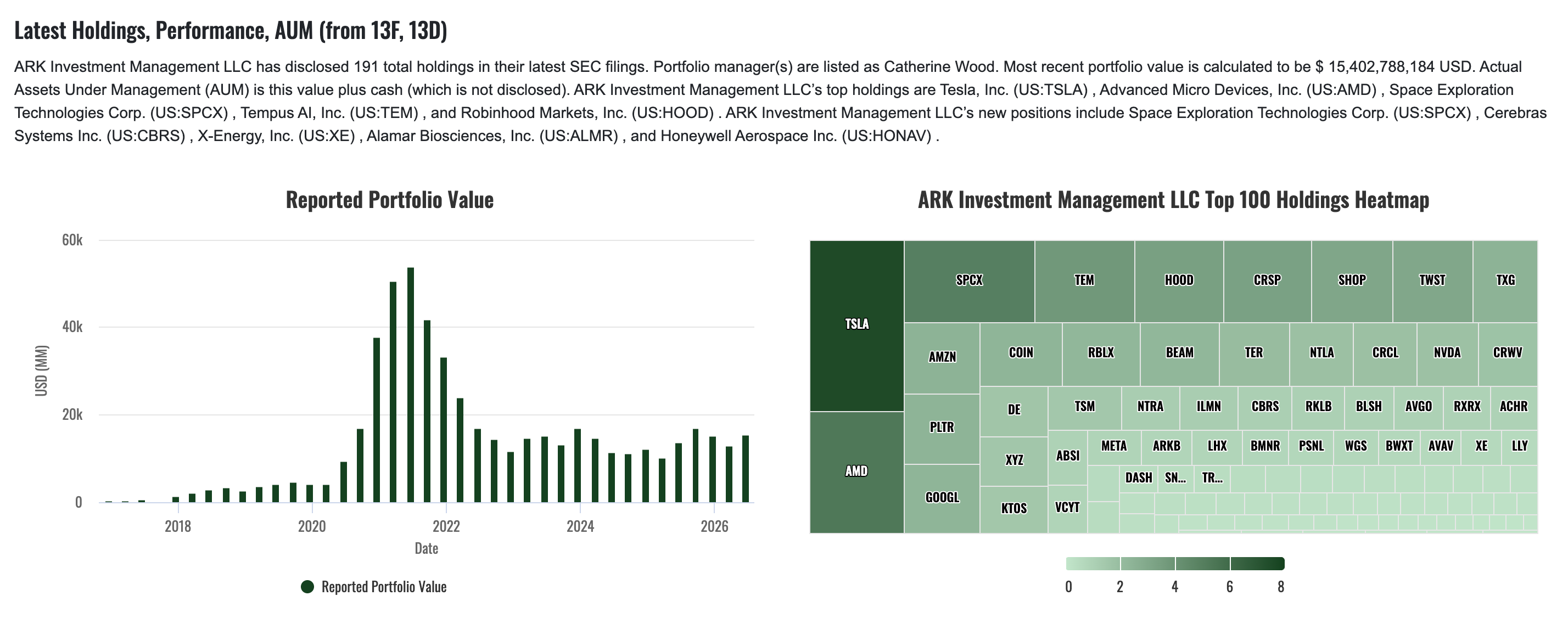The image size is (1568, 618).
Task: Pick the AMZN heatmap tile
Action: [942, 358]
